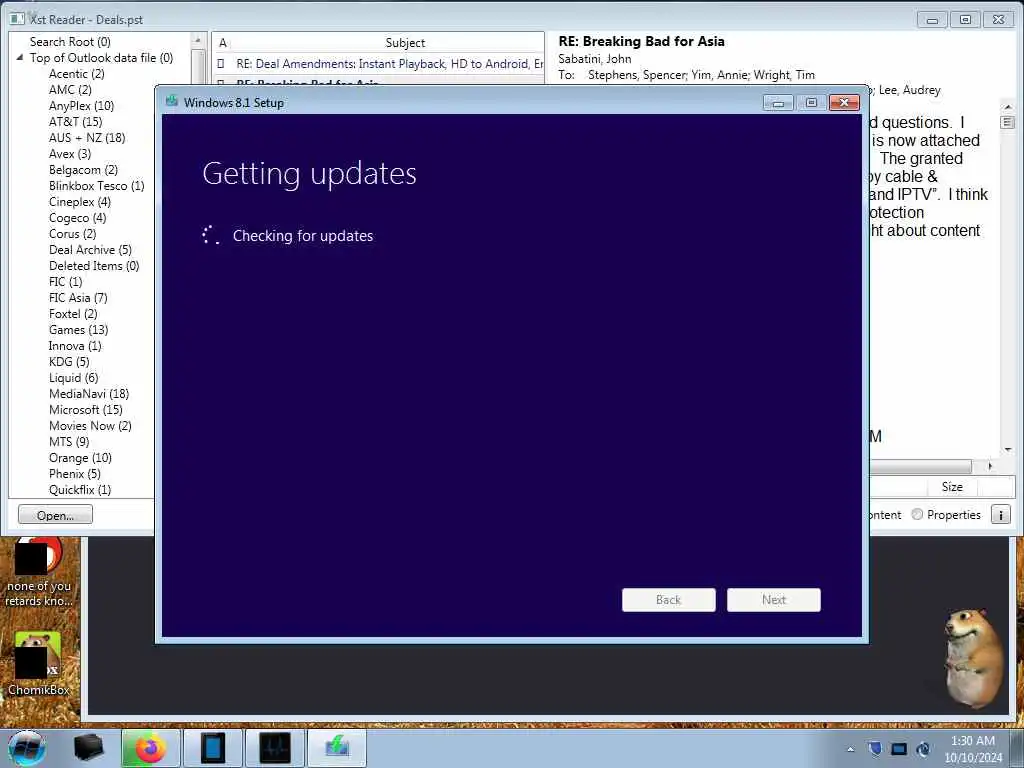Click horizontal scrollbar right arrow
Screen dimensions: 1024x768
990,466
